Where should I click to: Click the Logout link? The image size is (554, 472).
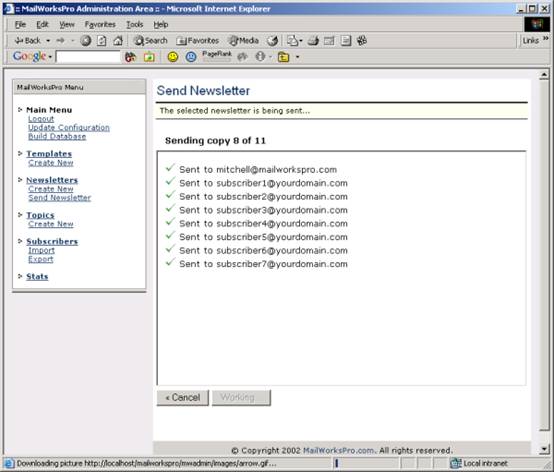[x=41, y=119]
